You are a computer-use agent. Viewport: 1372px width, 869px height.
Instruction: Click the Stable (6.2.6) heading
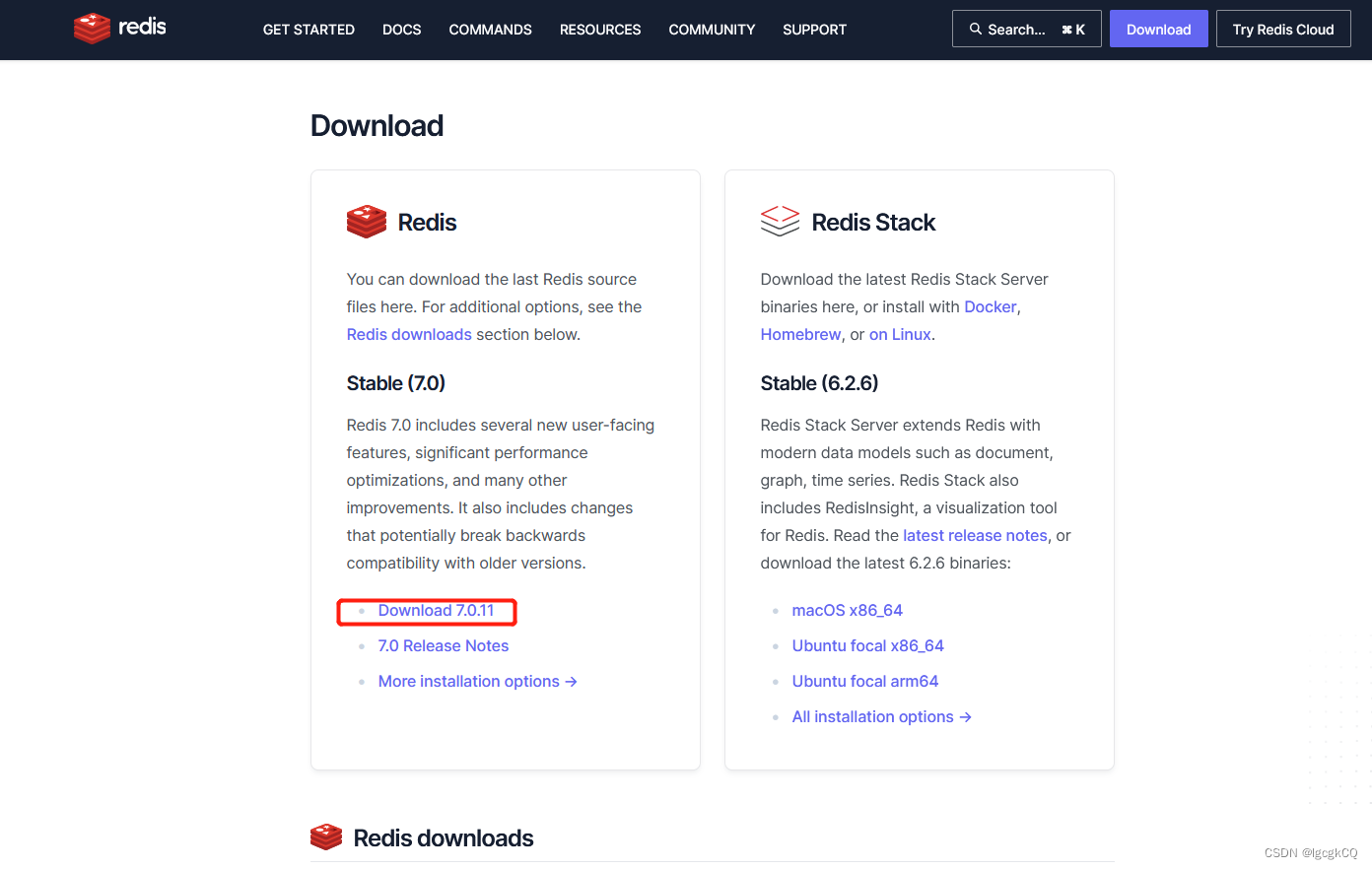pyautogui.click(x=819, y=383)
